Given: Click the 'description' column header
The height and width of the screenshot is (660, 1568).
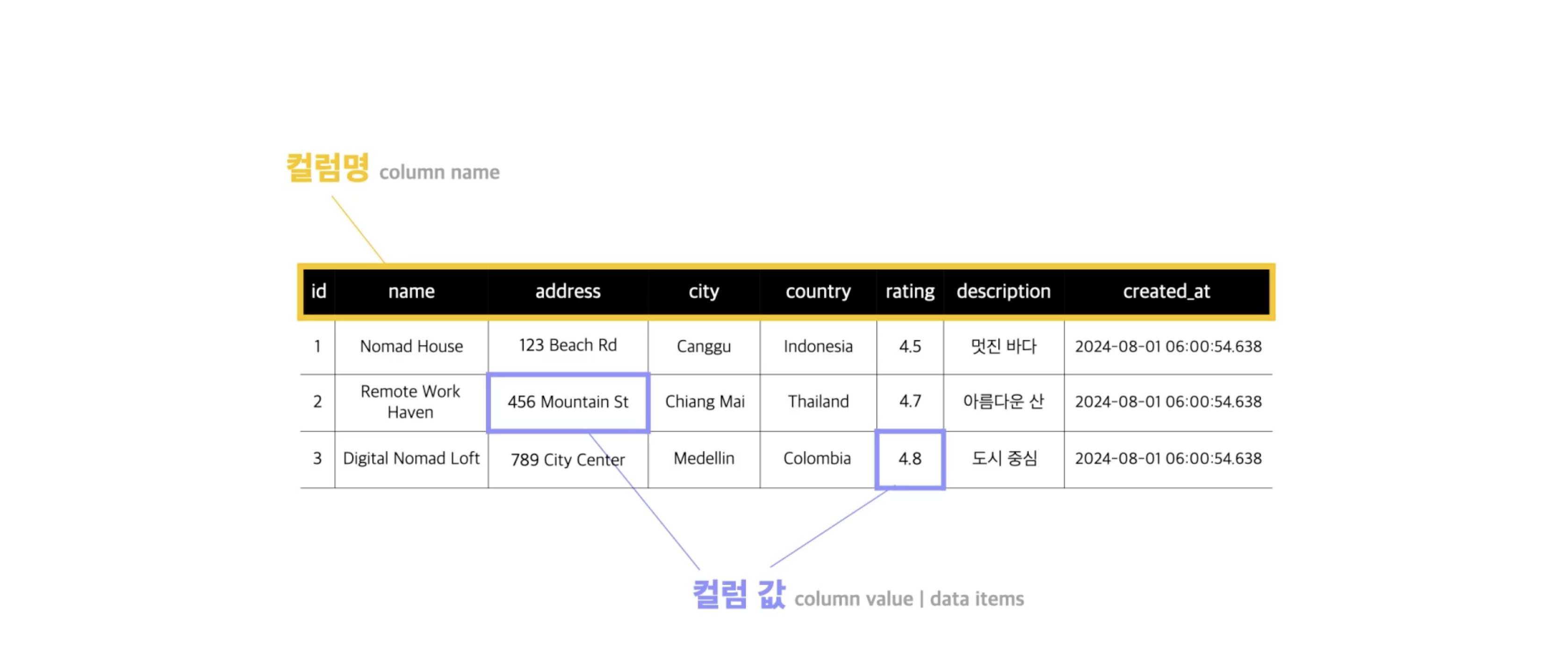Looking at the screenshot, I should point(1004,292).
